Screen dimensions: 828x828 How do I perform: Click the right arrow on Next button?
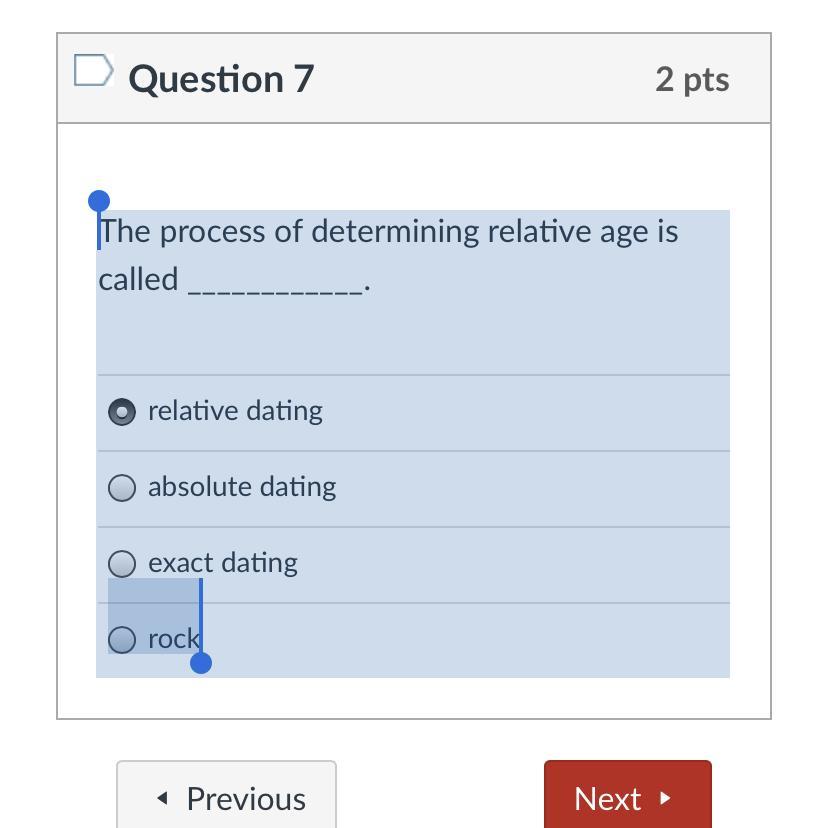pyautogui.click(x=665, y=798)
